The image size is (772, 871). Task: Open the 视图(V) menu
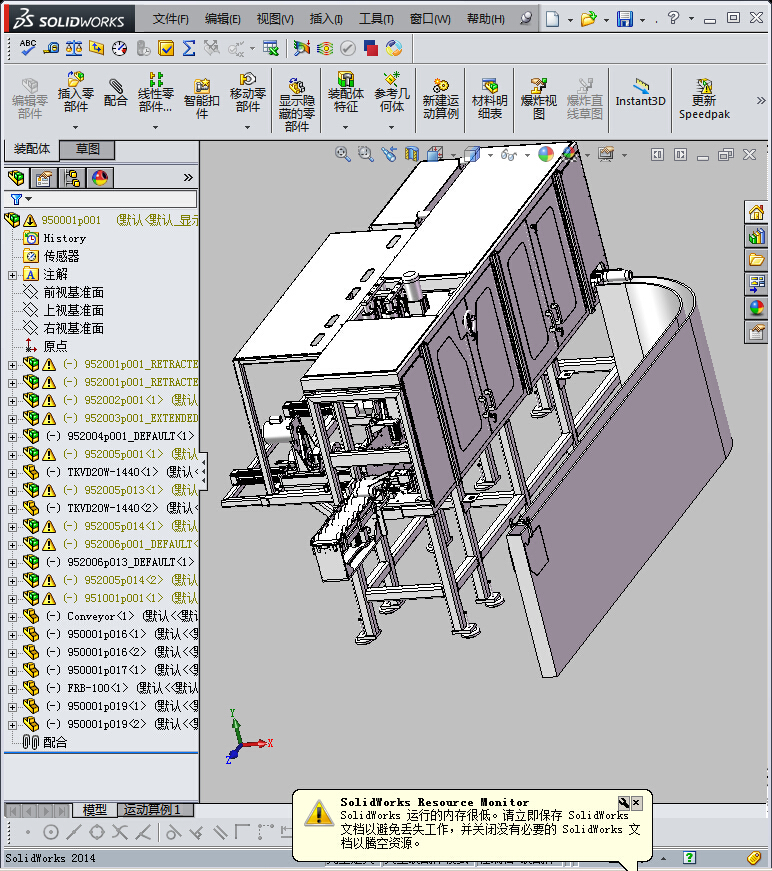(275, 19)
